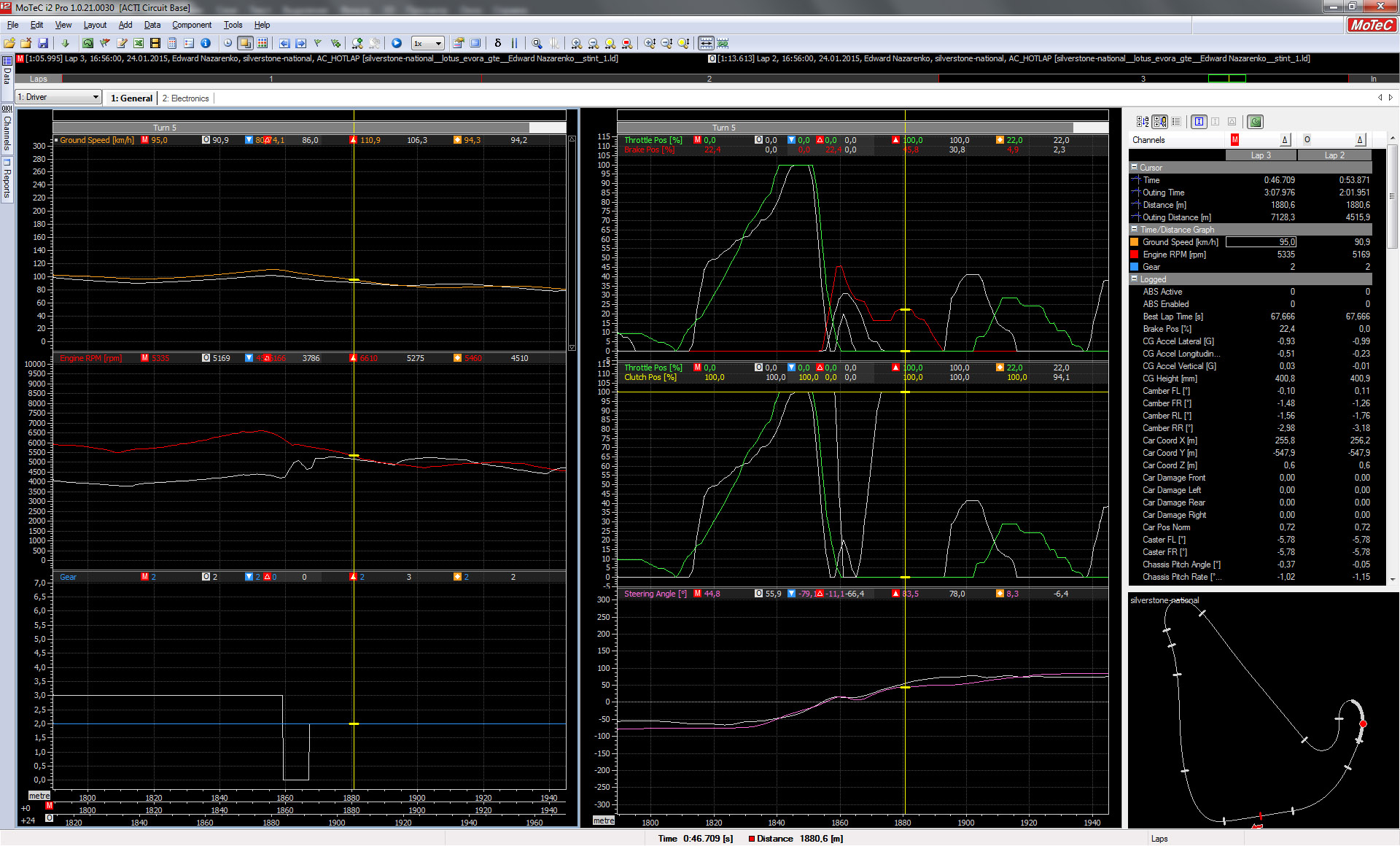
Task: Click the zoom in magnifier icon
Action: point(576,43)
